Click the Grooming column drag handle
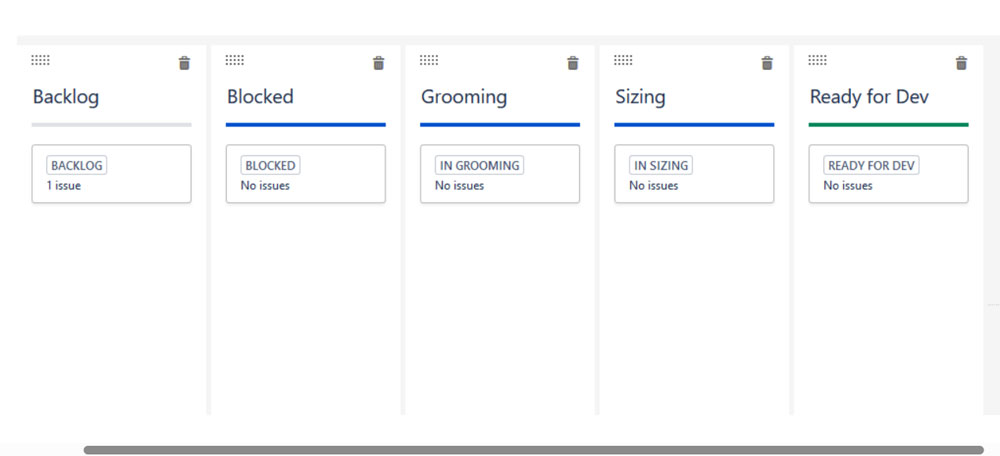The width and height of the screenshot is (1000, 456). (x=429, y=60)
